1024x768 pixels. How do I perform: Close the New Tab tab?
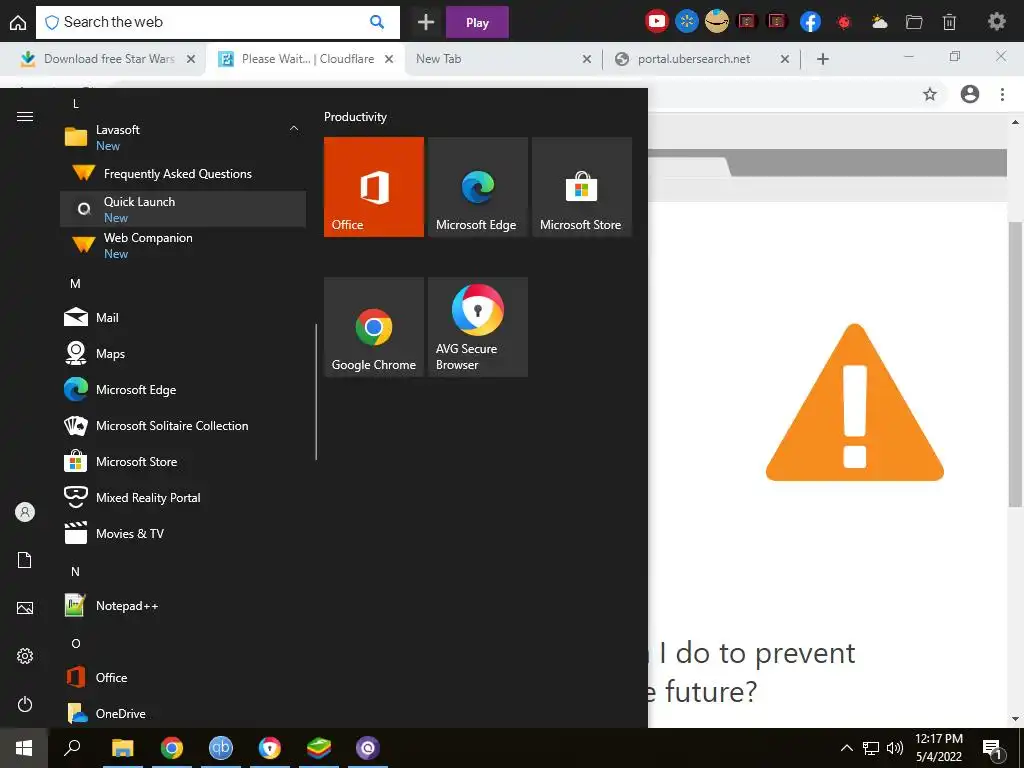coord(586,59)
